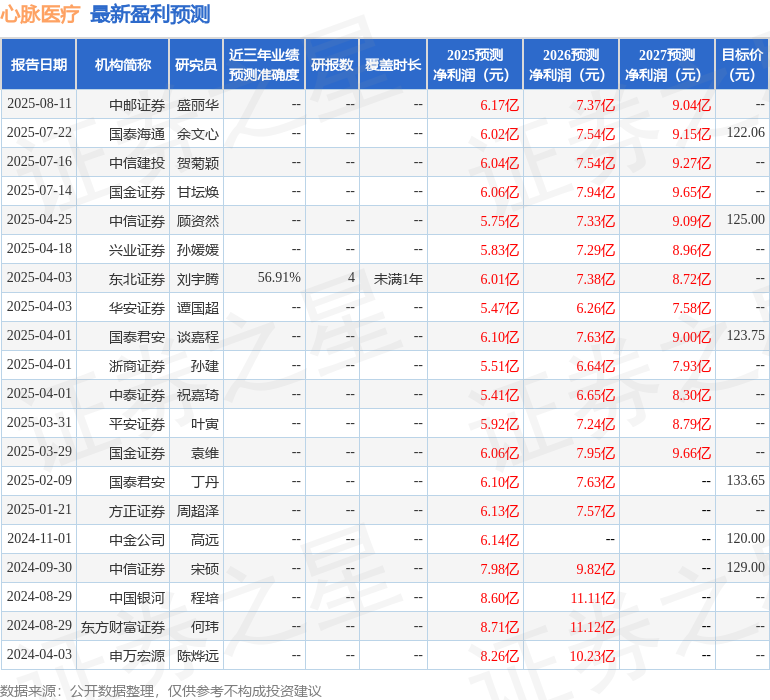
Task: Click institution 中信建投
Action: click(137, 163)
